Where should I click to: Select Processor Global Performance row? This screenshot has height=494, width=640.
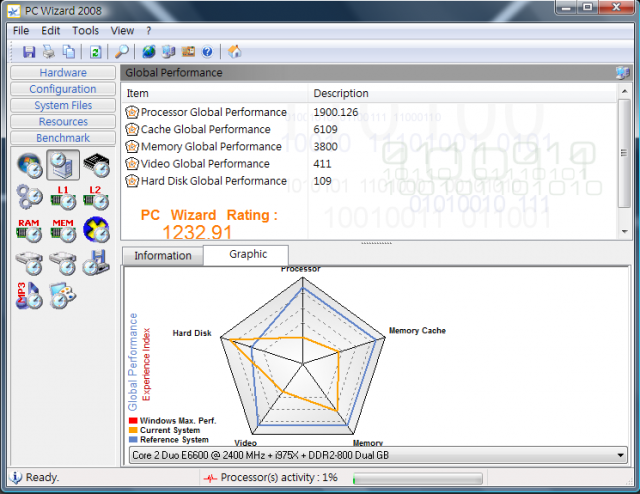click(370, 112)
